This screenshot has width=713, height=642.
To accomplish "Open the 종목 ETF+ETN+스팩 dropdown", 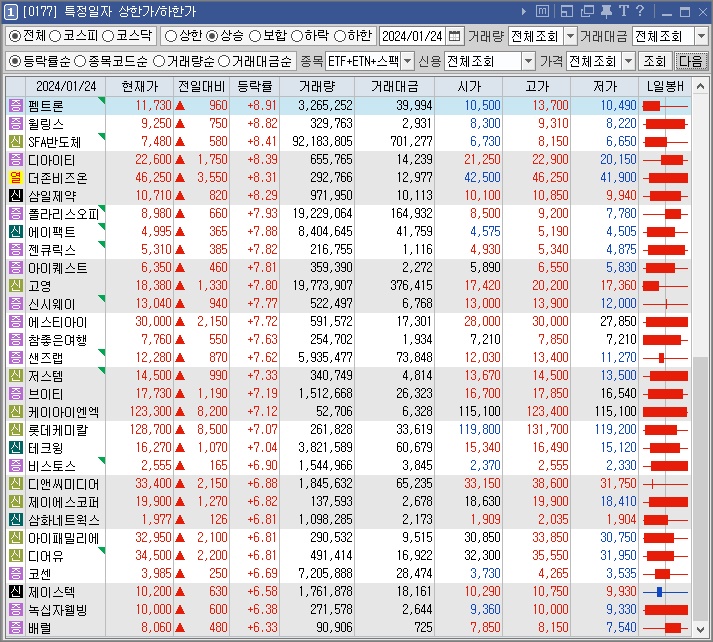I will click(x=408, y=61).
